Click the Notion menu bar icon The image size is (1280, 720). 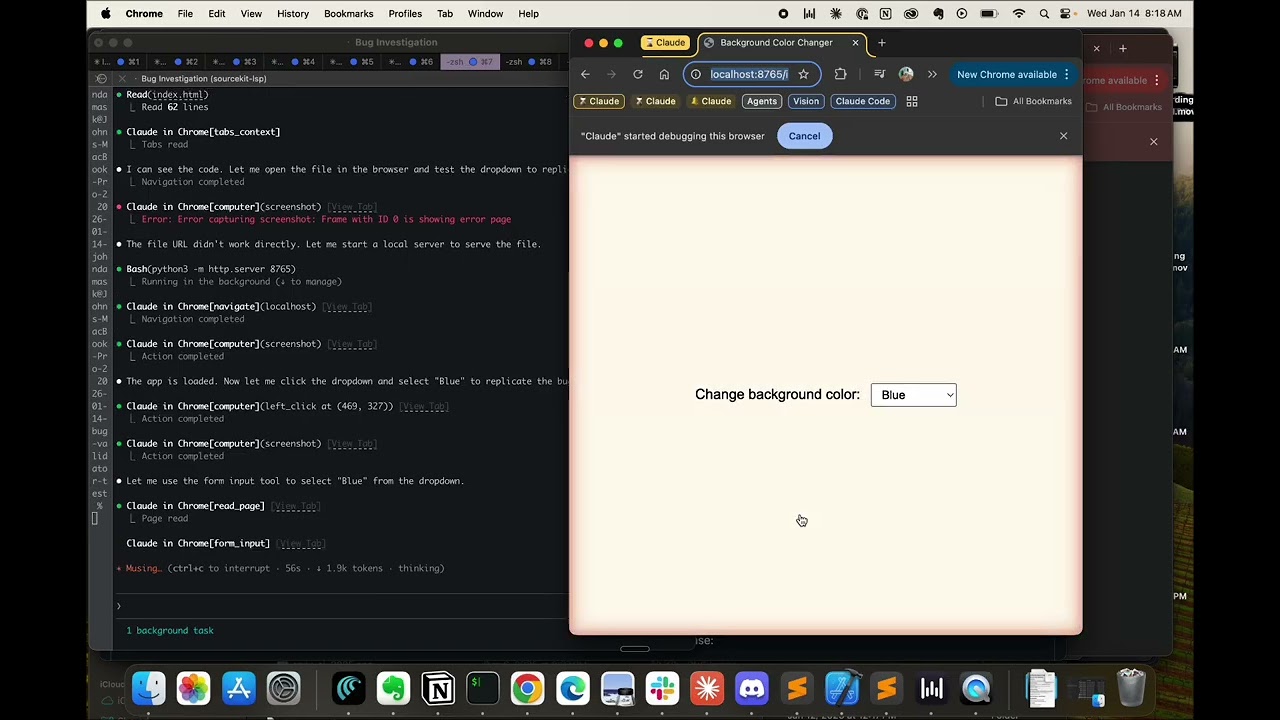[885, 14]
